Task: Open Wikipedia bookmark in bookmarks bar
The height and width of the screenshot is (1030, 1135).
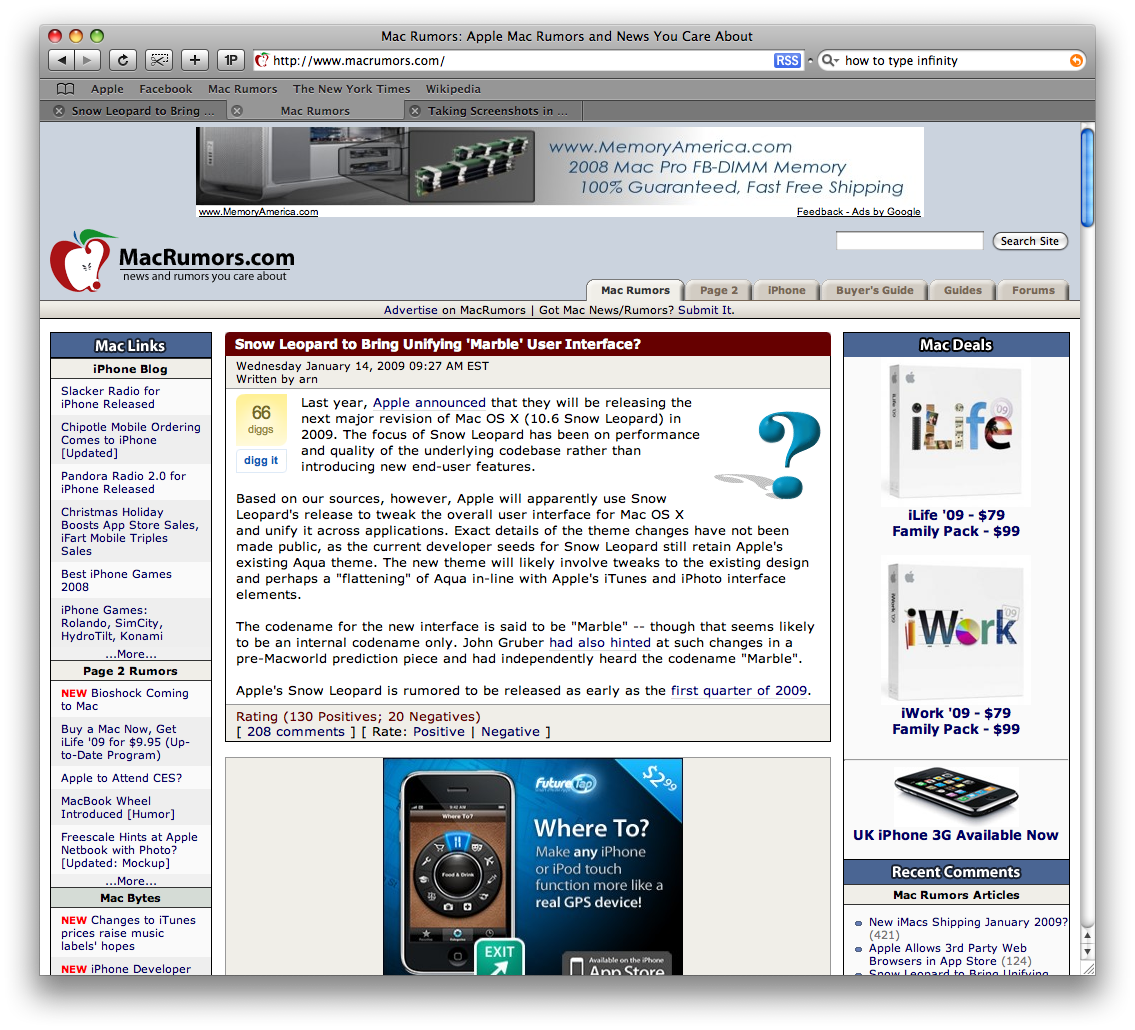Action: pos(453,89)
